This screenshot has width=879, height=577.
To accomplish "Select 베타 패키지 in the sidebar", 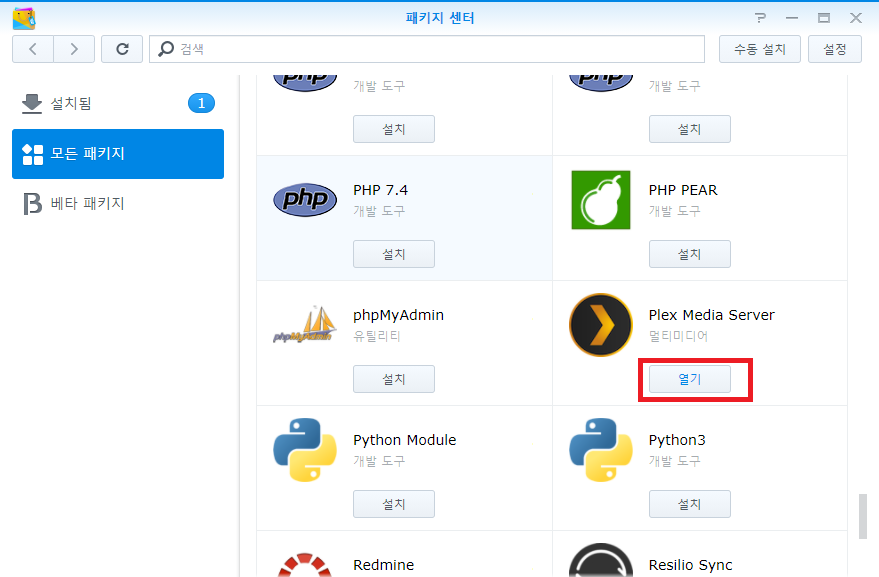I will [x=118, y=204].
